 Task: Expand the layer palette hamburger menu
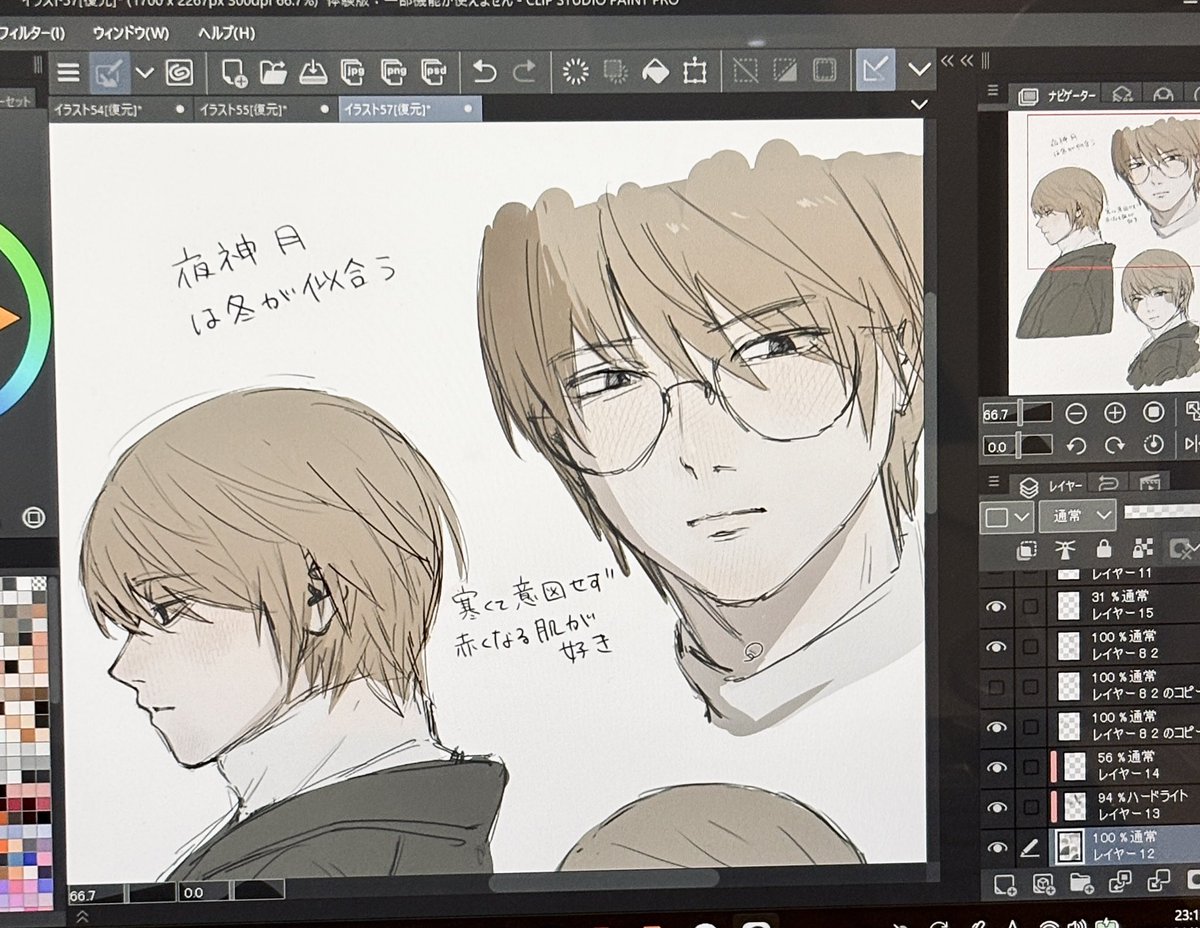point(993,483)
